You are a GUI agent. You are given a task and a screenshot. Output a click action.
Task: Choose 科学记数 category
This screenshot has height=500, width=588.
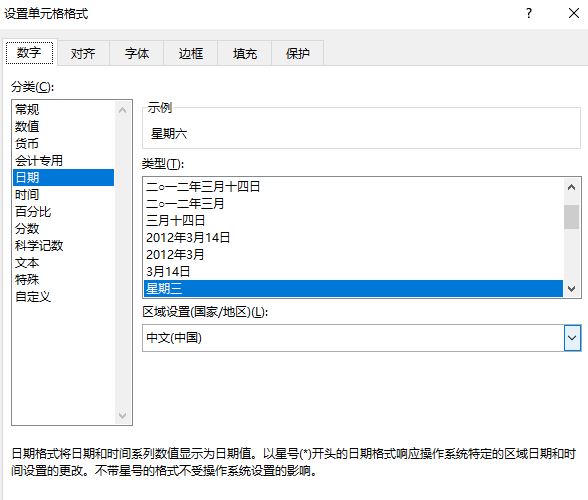(x=63, y=246)
